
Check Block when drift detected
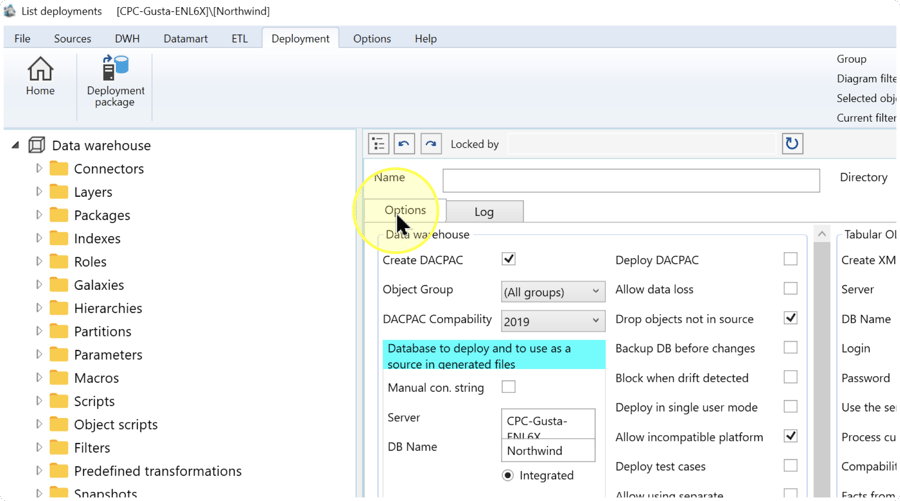[790, 377]
